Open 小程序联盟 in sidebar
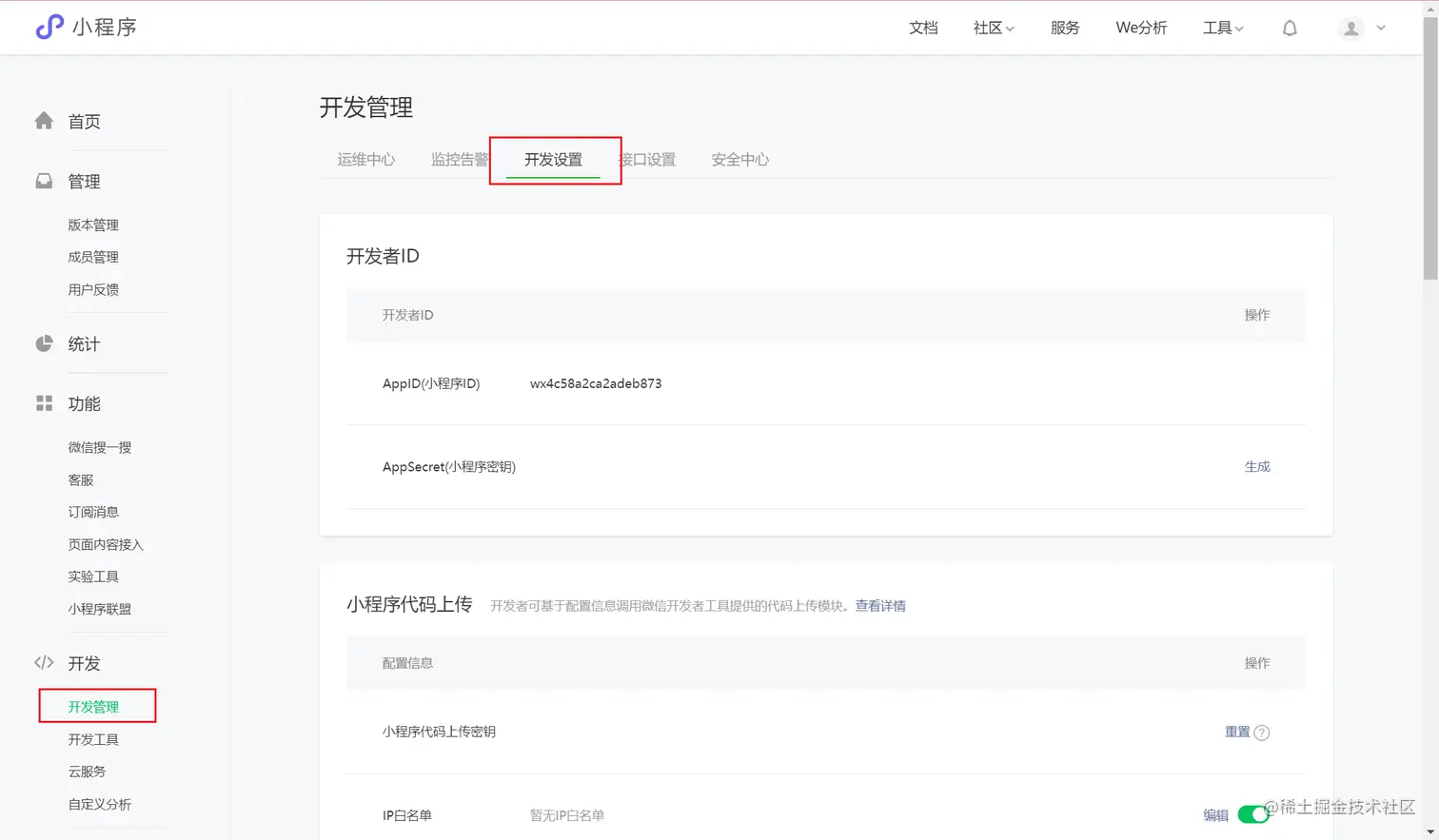 point(100,609)
